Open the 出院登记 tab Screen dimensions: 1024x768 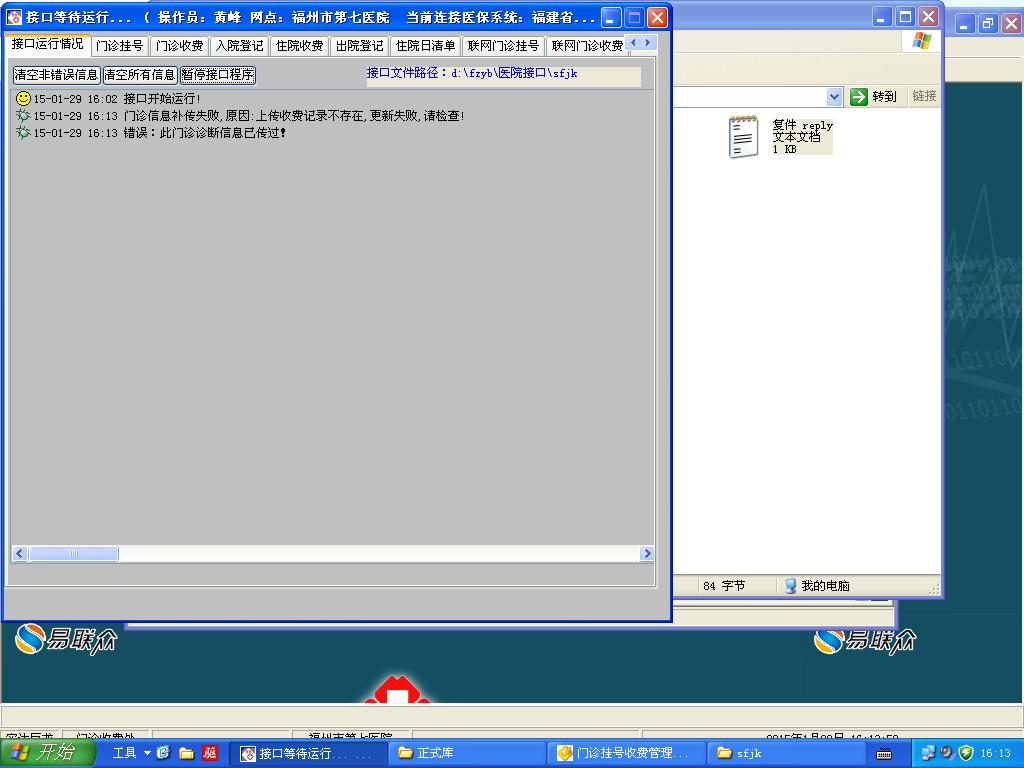(360, 46)
